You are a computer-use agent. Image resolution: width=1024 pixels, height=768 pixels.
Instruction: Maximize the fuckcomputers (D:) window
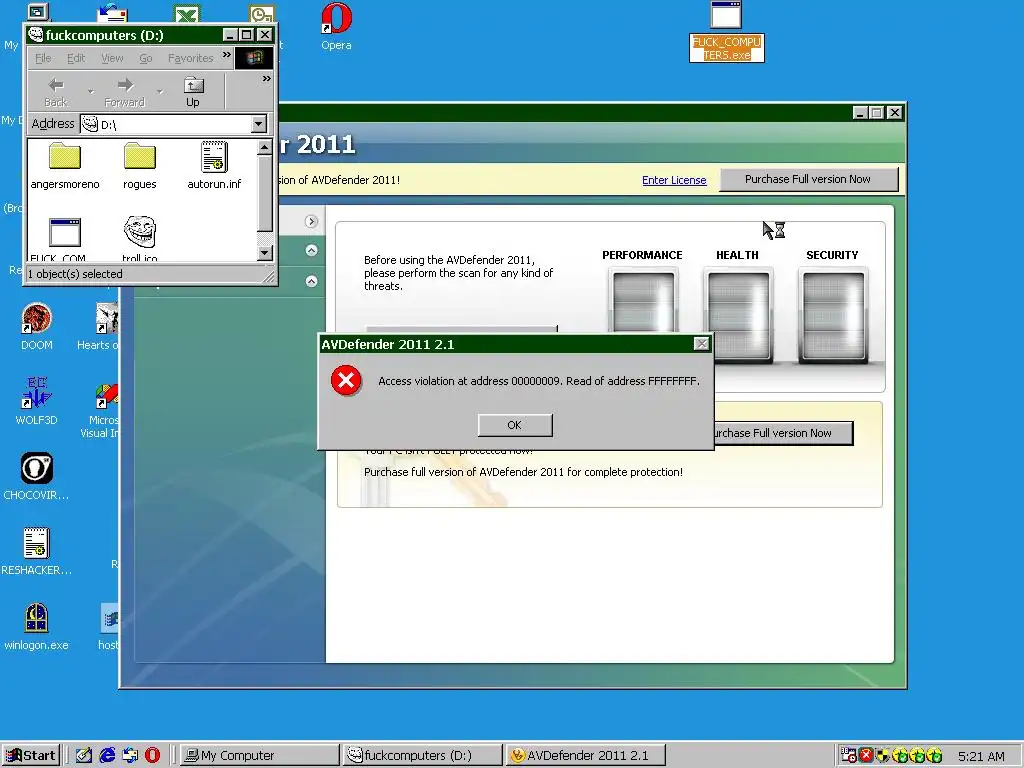pos(247,35)
